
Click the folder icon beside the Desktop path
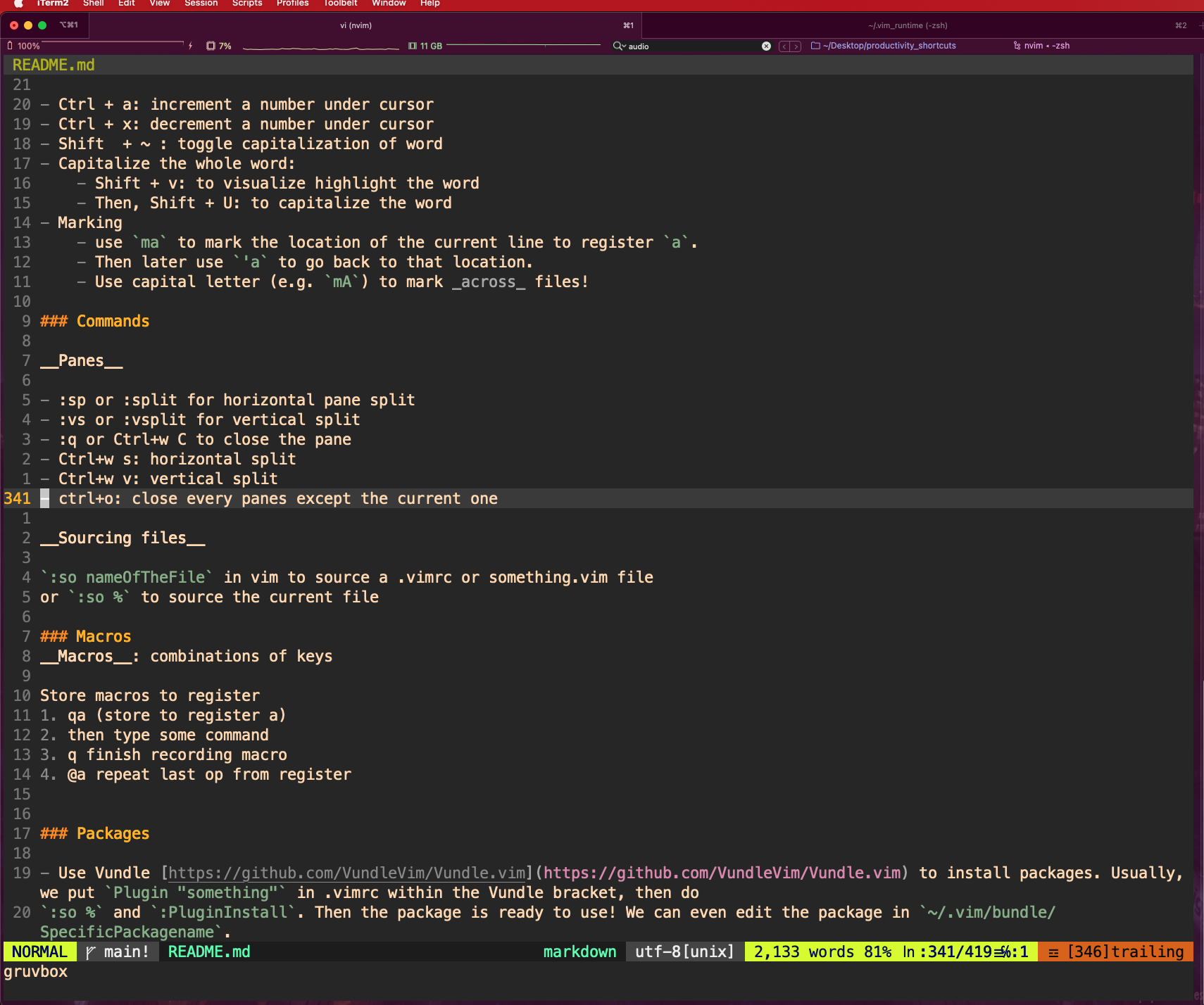[815, 46]
